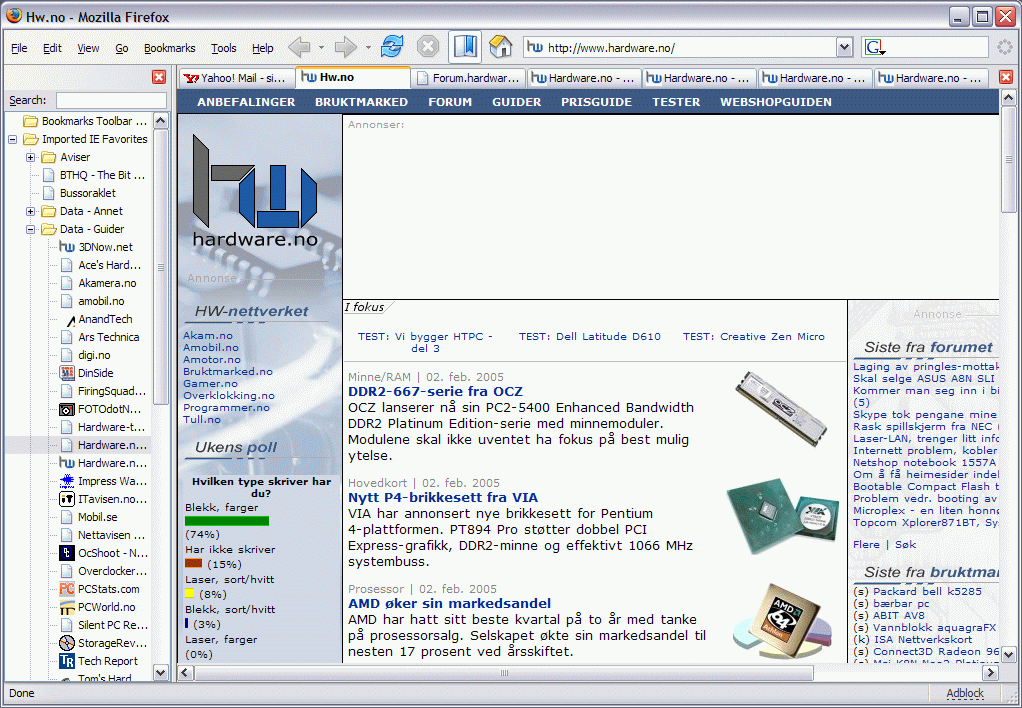Open the TEST: Creative Zen Micro link
The height and width of the screenshot is (708, 1022).
click(x=754, y=336)
